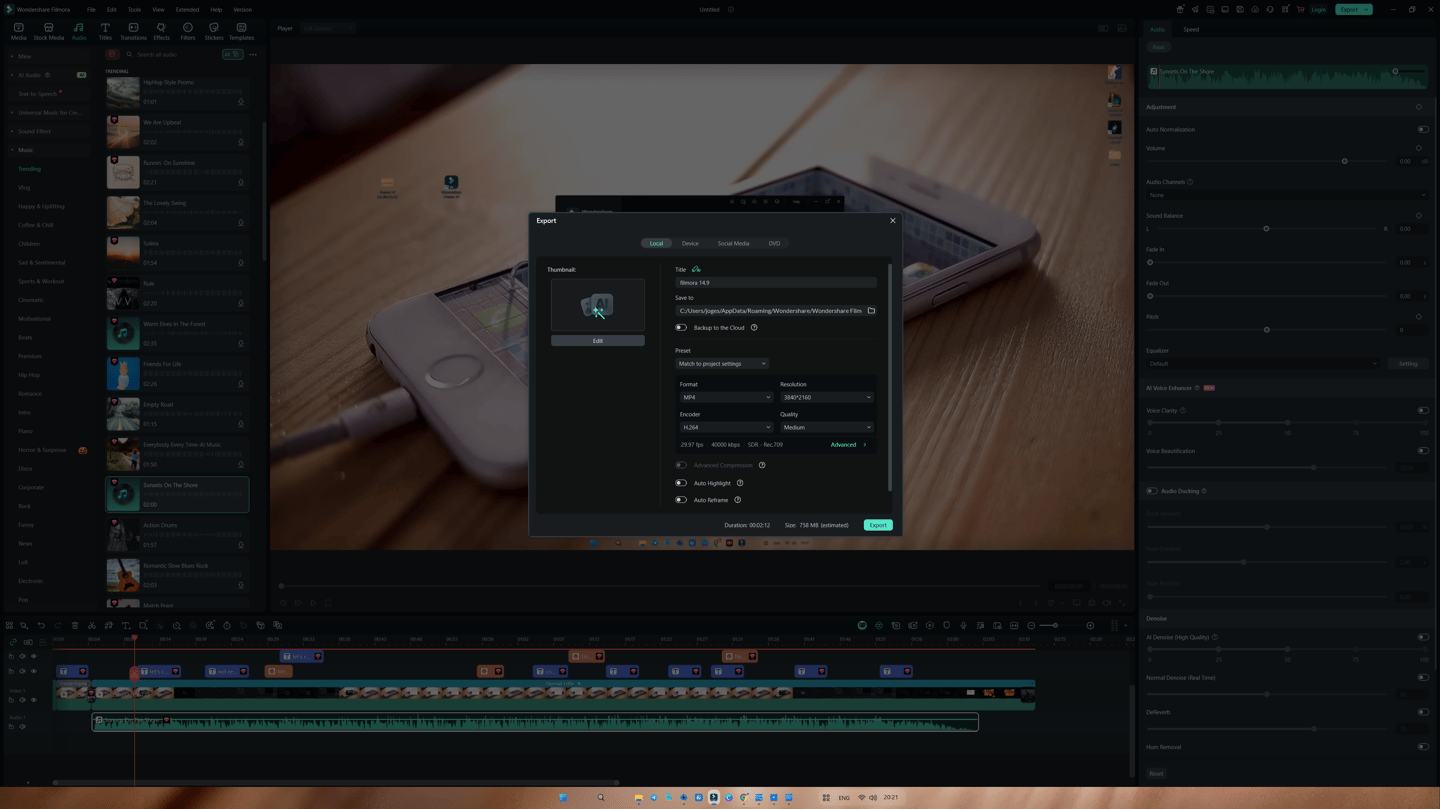The height and width of the screenshot is (809, 1440).
Task: Open the Equalizer Default dropdown
Action: [x=1263, y=364]
